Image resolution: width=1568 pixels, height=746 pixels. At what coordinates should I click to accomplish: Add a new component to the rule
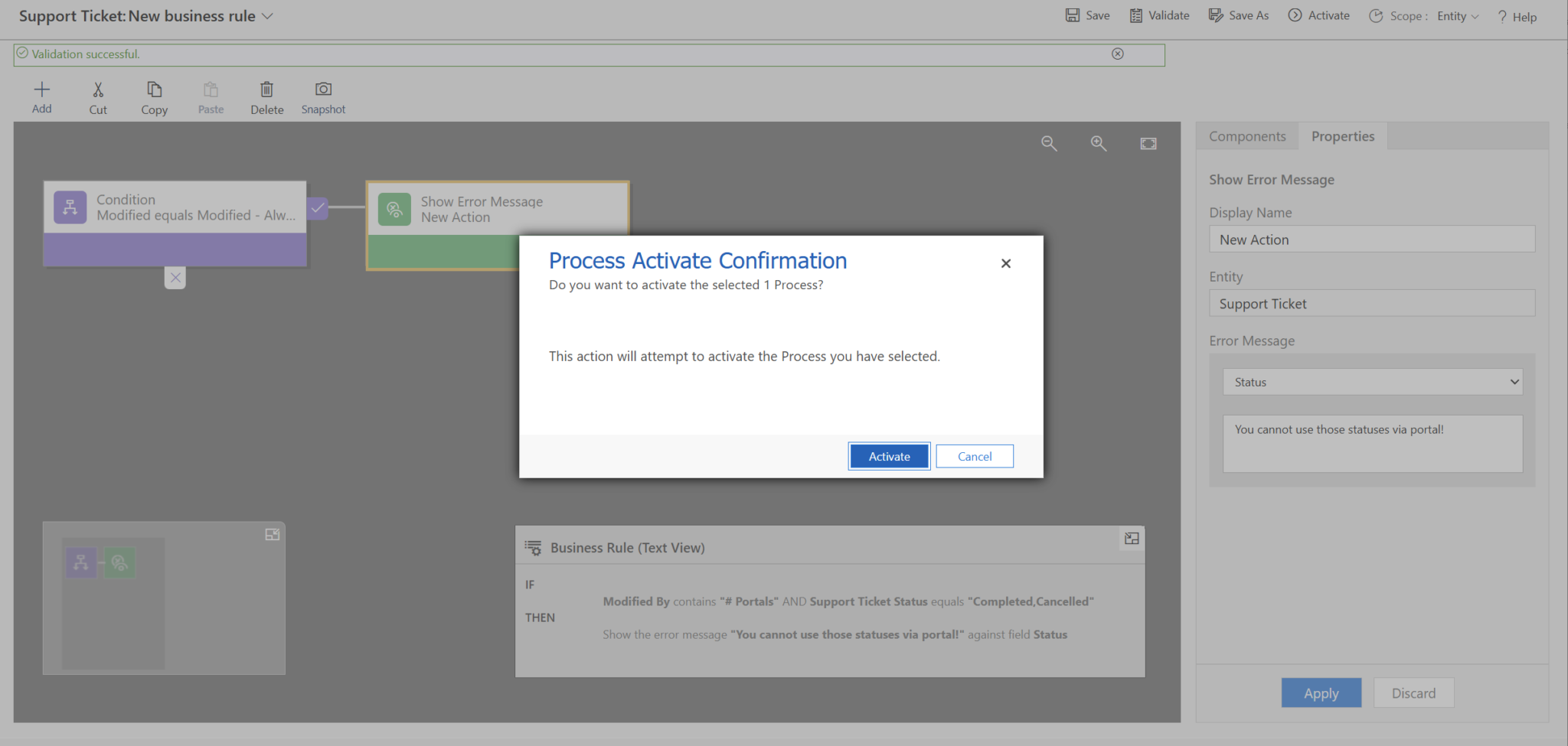42,96
